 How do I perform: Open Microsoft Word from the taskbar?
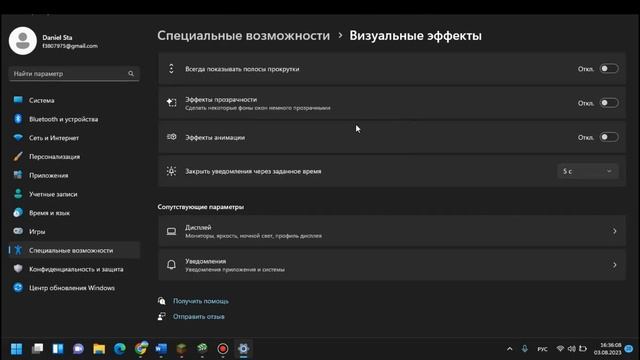(x=161, y=349)
